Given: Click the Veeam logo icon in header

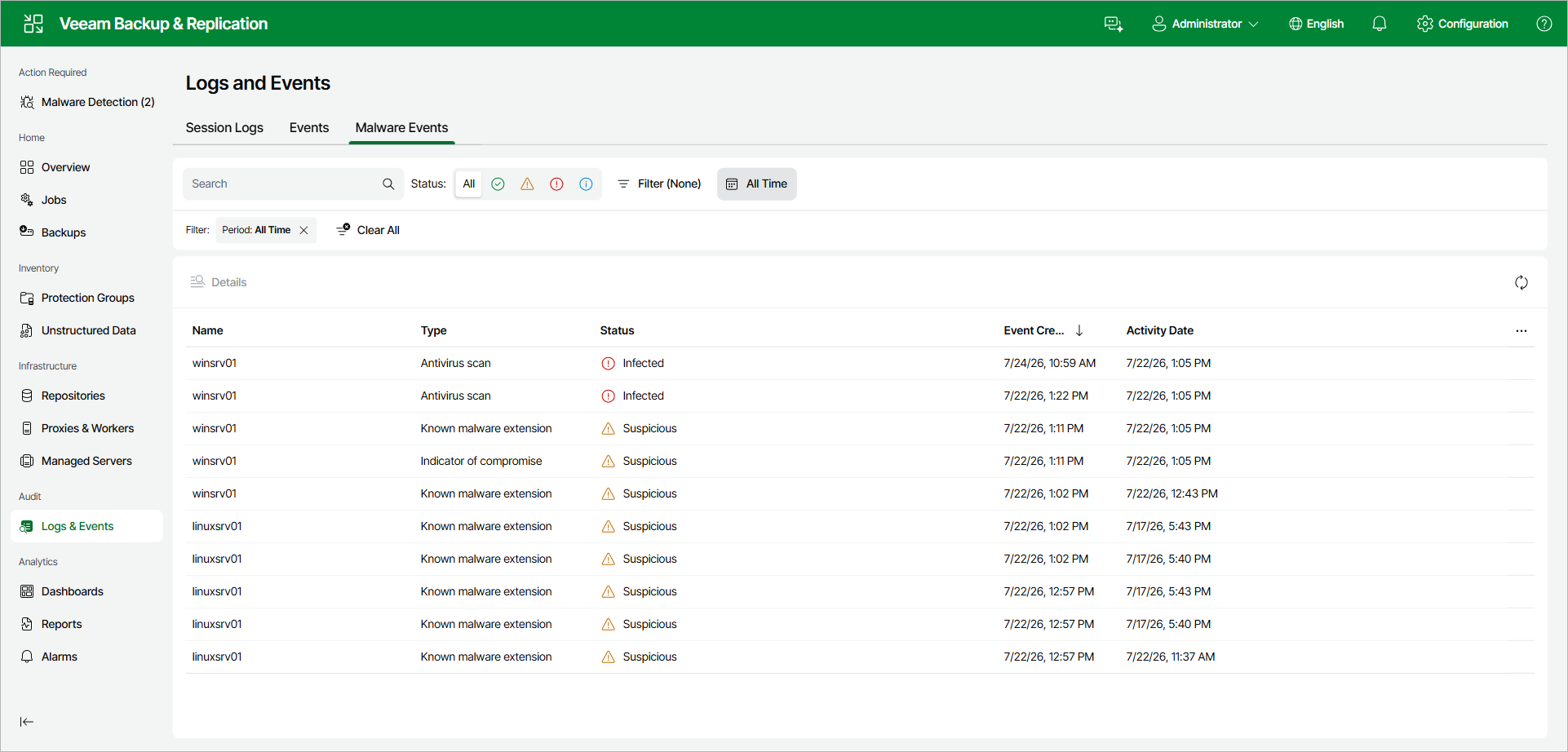Looking at the screenshot, I should [x=33, y=24].
